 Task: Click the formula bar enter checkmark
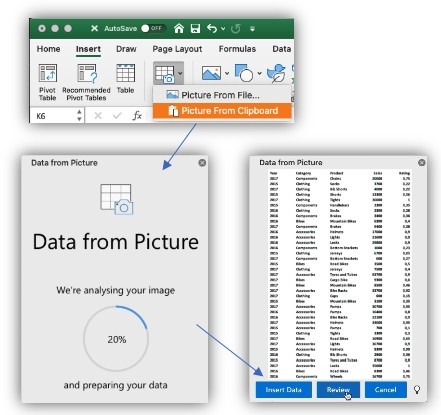tap(117, 116)
